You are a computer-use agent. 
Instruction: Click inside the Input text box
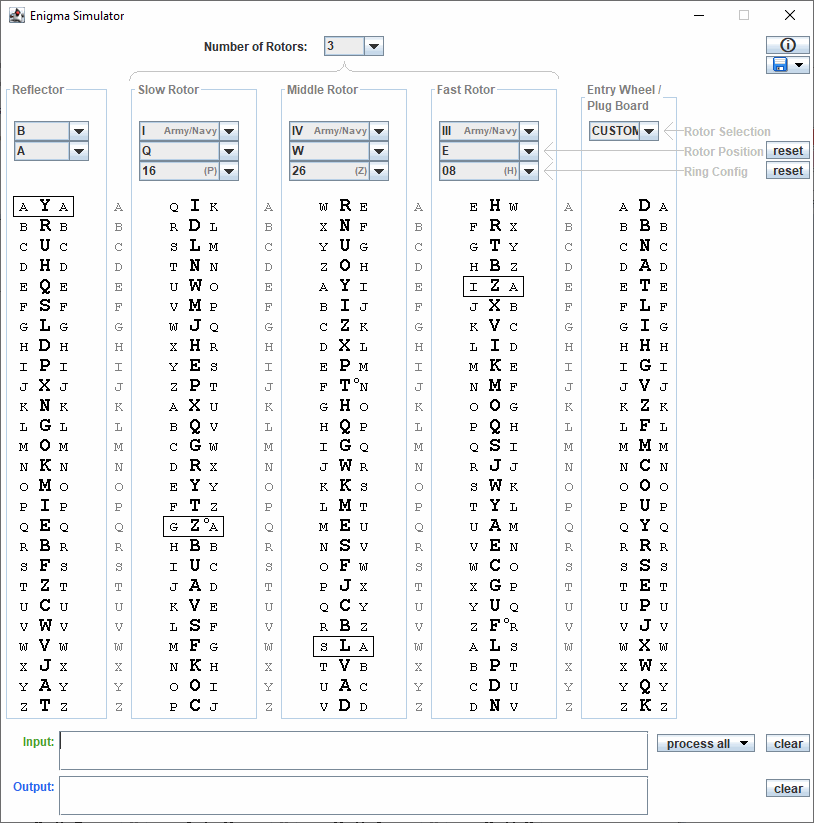coord(353,750)
